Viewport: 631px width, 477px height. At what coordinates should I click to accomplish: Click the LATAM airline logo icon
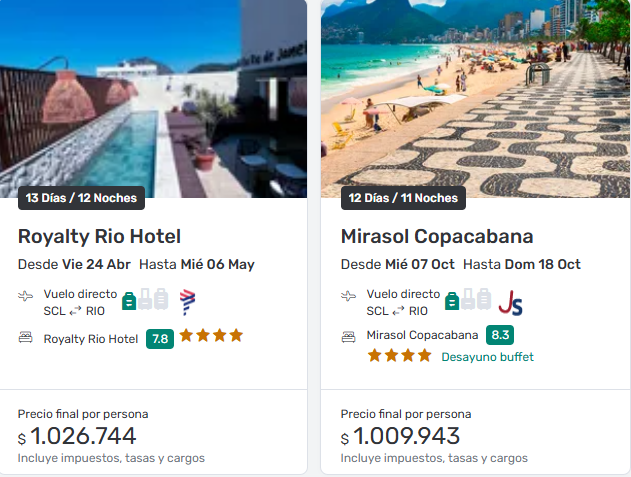pyautogui.click(x=187, y=301)
